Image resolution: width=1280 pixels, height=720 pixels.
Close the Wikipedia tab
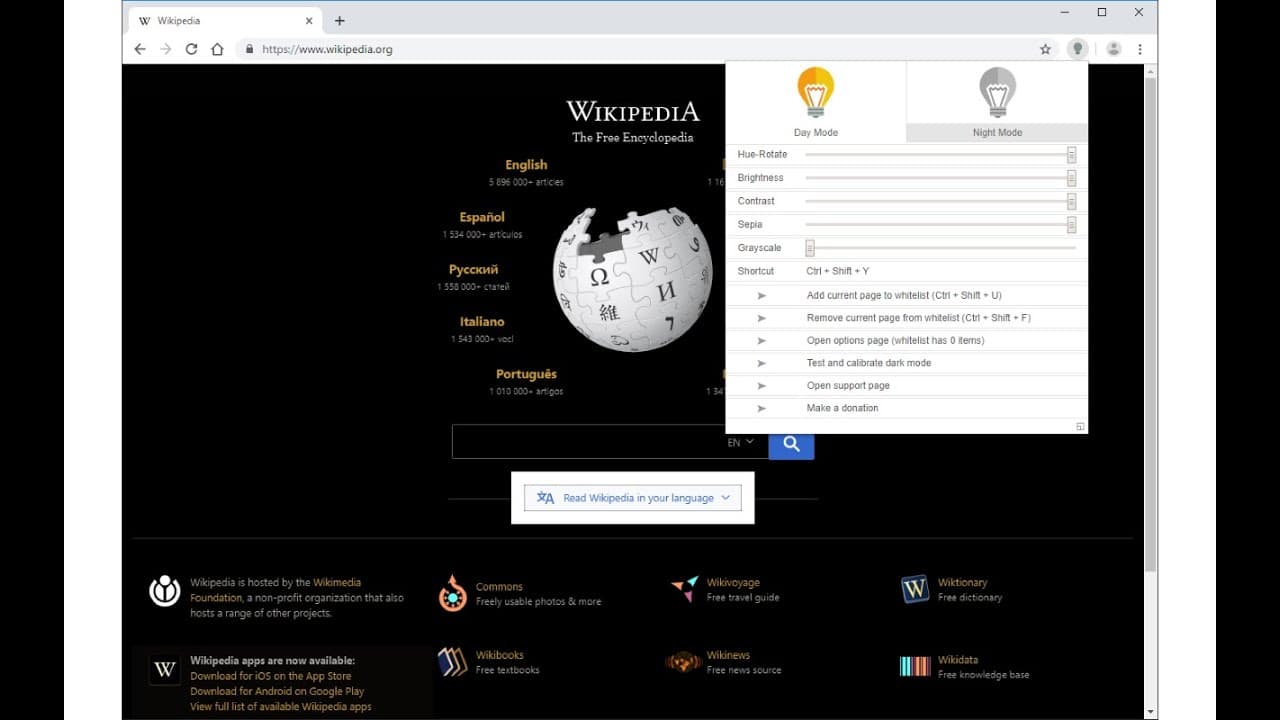click(x=309, y=21)
